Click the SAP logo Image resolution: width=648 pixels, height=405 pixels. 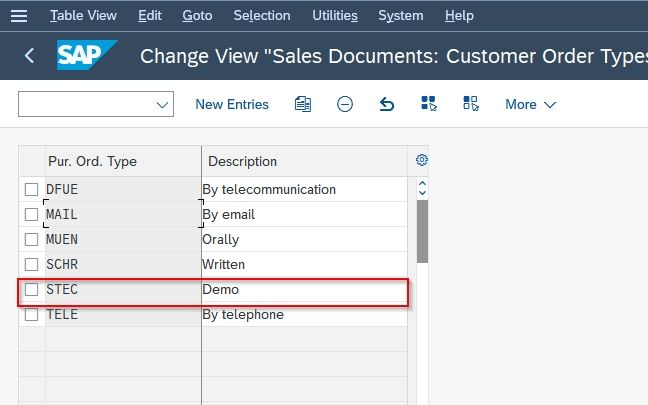[x=87, y=55]
